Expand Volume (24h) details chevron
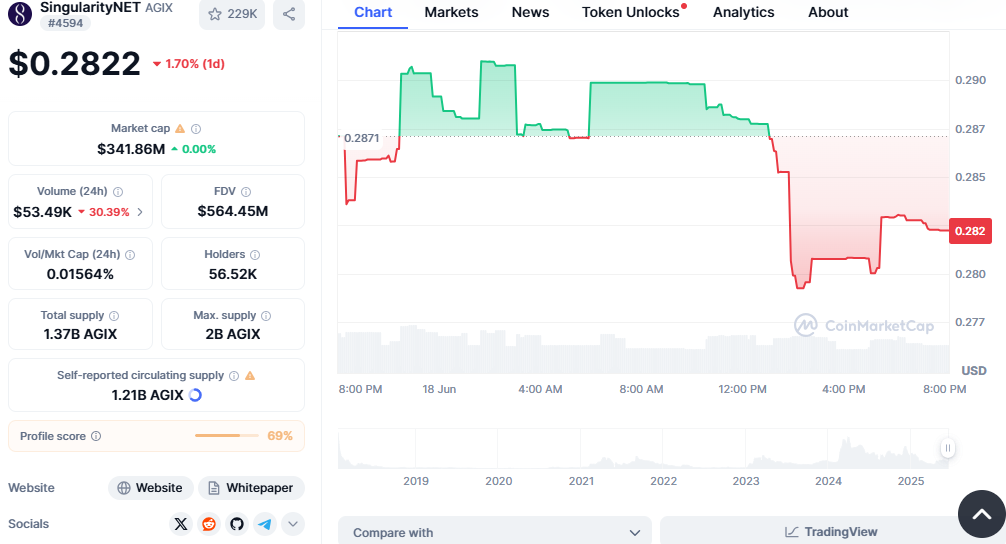The height and width of the screenshot is (544, 1006). (140, 212)
